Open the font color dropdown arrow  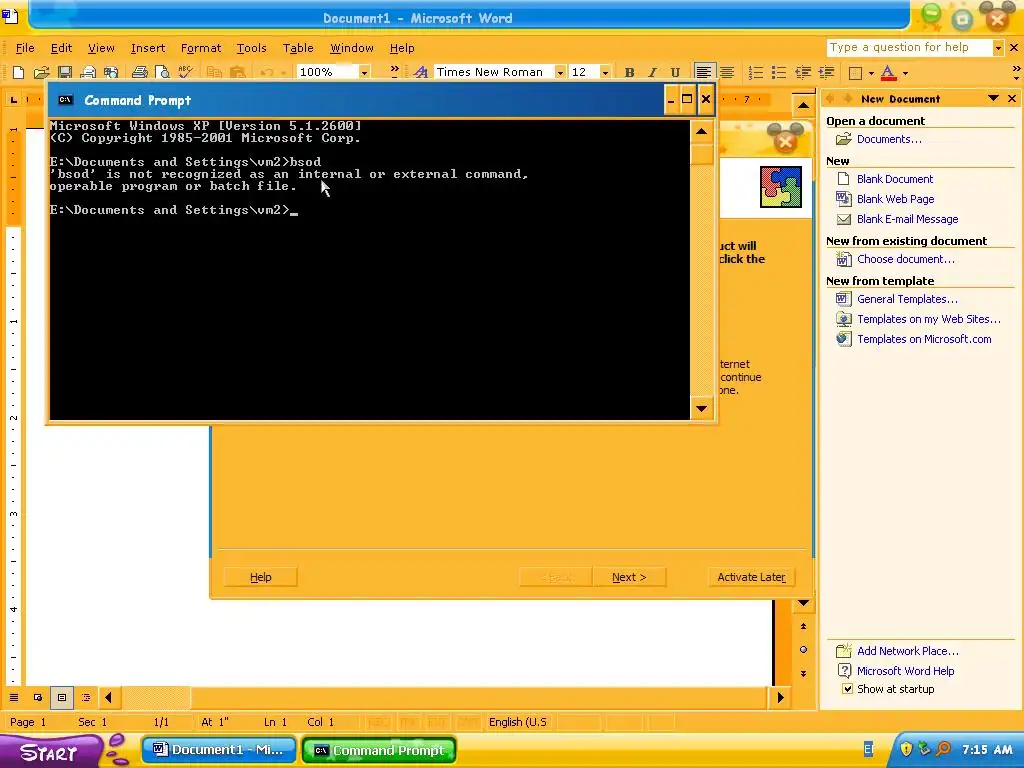[905, 73]
